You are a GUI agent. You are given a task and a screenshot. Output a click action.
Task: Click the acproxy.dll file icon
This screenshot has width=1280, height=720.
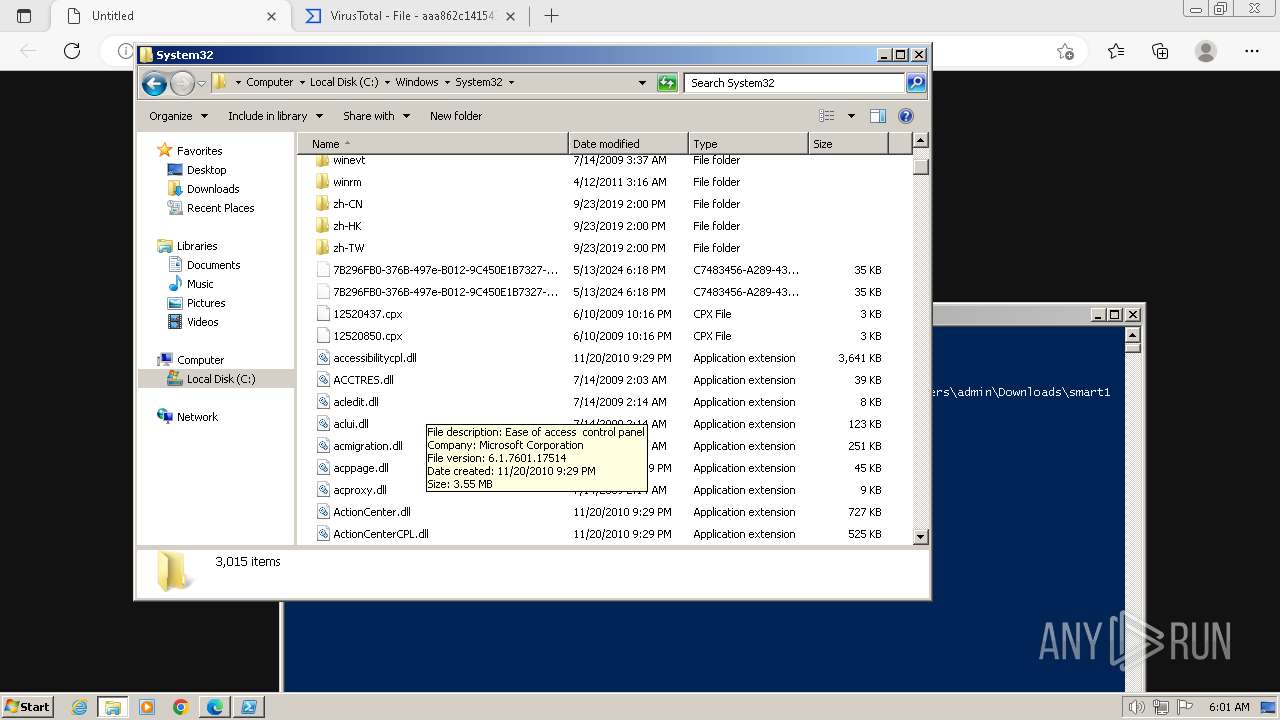click(x=323, y=490)
